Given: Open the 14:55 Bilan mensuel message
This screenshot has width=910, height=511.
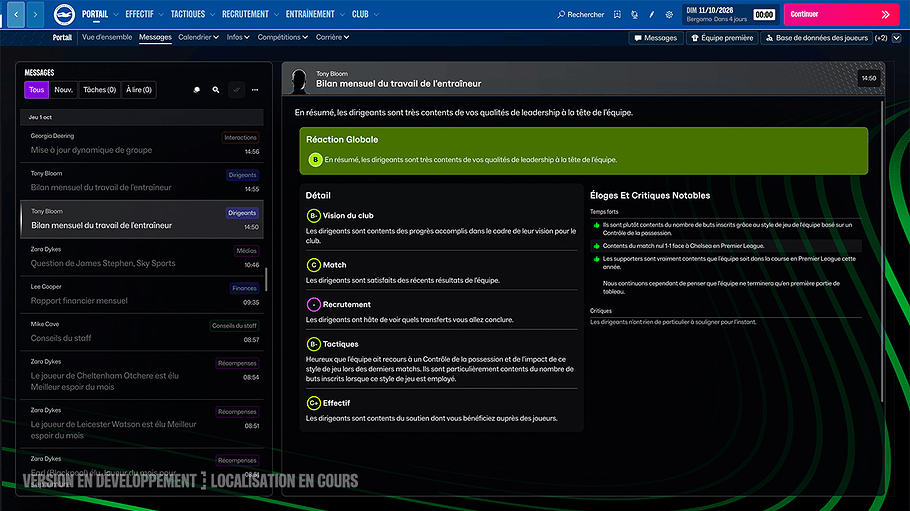Looking at the screenshot, I should 142,181.
